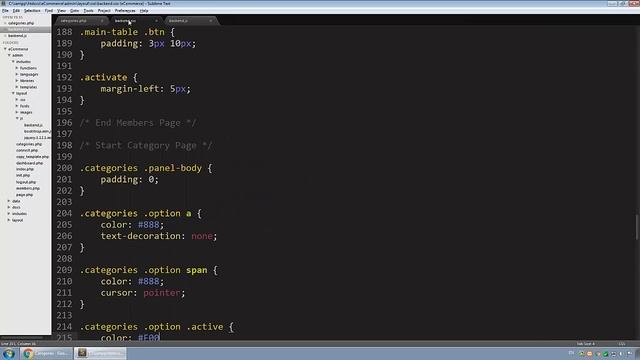Image resolution: width=640 pixels, height=360 pixels.
Task: Open the jquery-1.11.1.min.js file
Action: click(x=37, y=138)
